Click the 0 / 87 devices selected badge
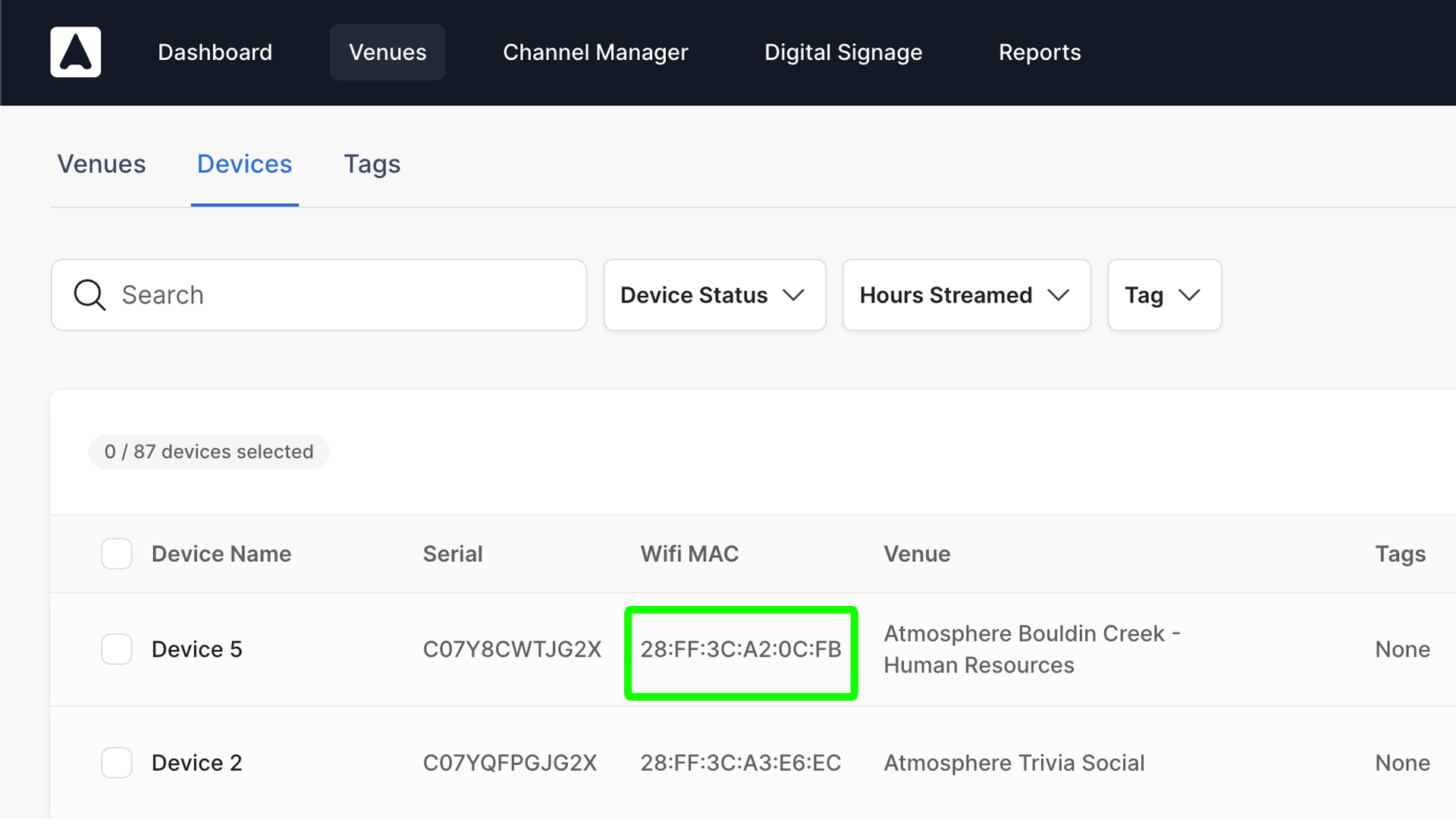1456x819 pixels. 209,451
